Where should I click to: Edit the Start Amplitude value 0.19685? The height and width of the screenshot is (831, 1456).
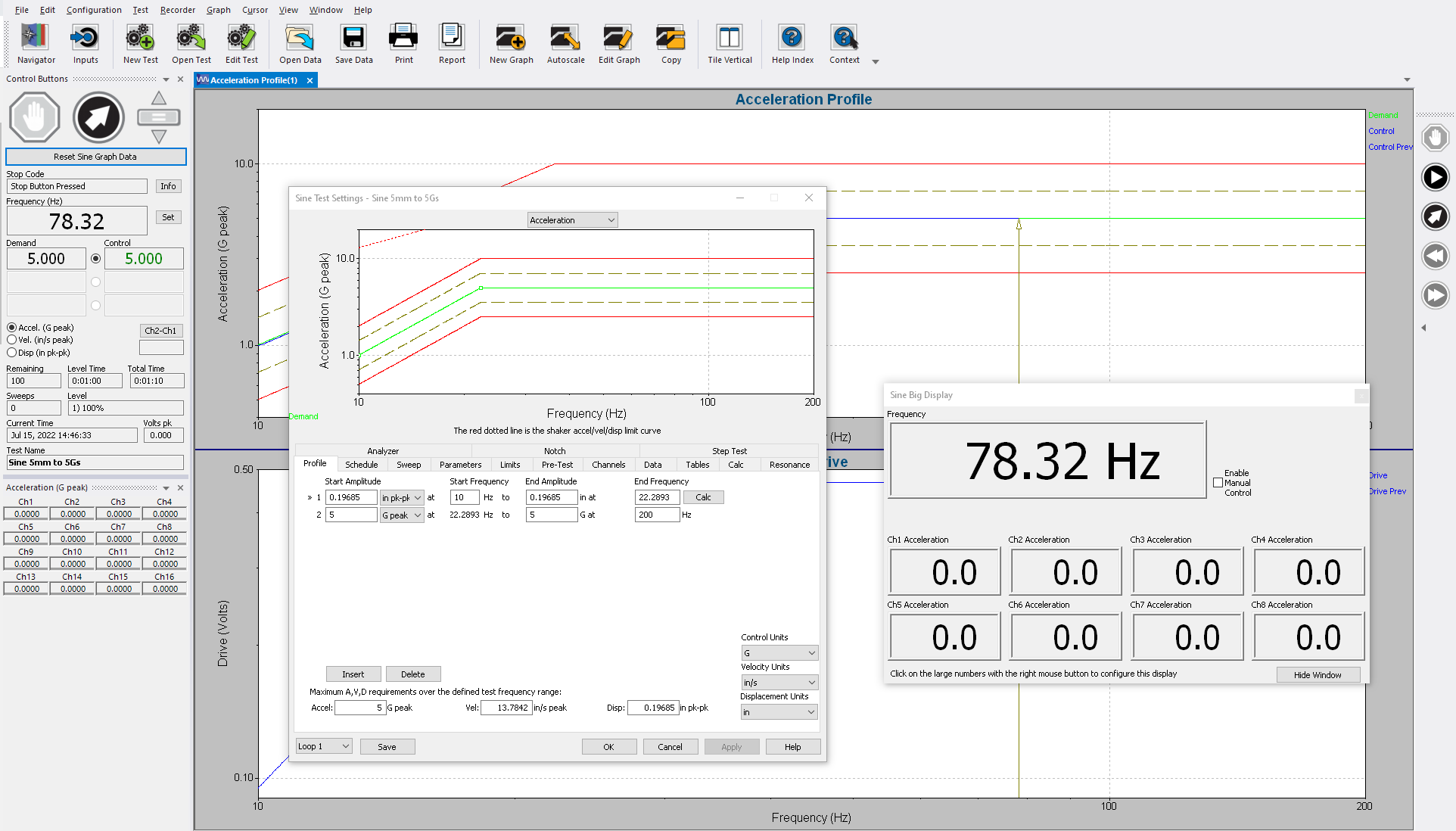click(350, 497)
